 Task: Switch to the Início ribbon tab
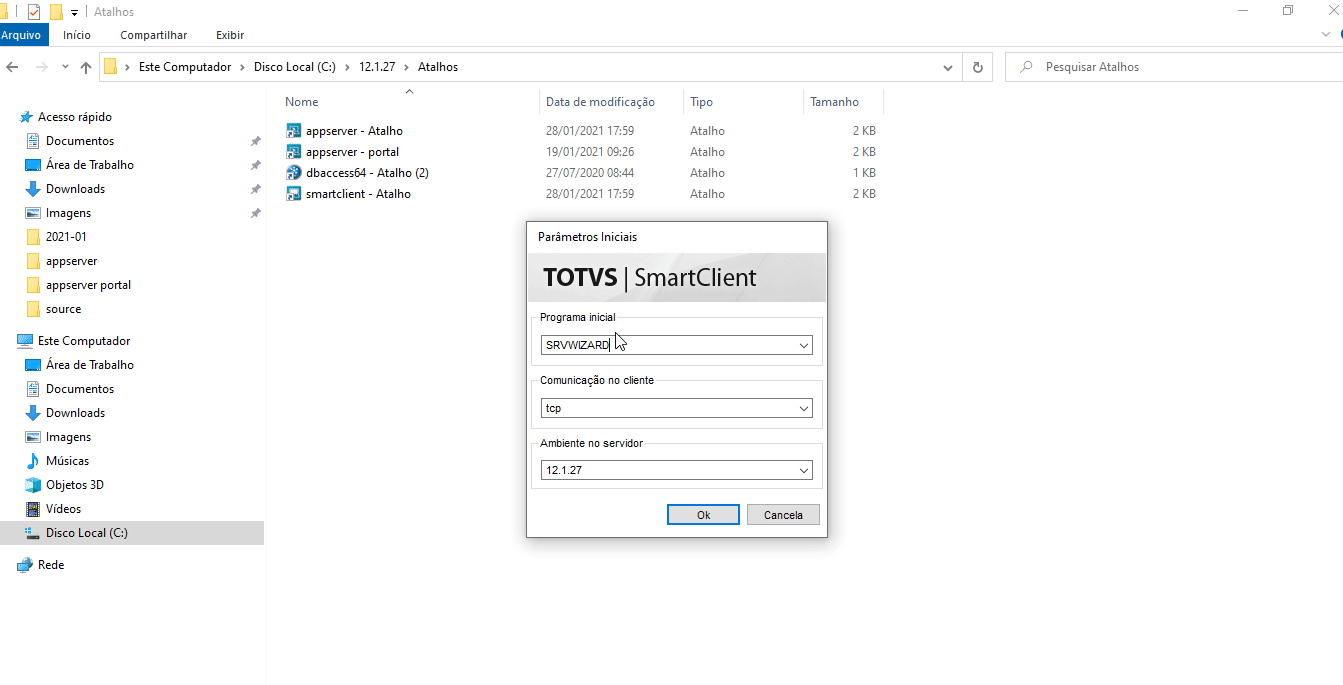[x=77, y=35]
